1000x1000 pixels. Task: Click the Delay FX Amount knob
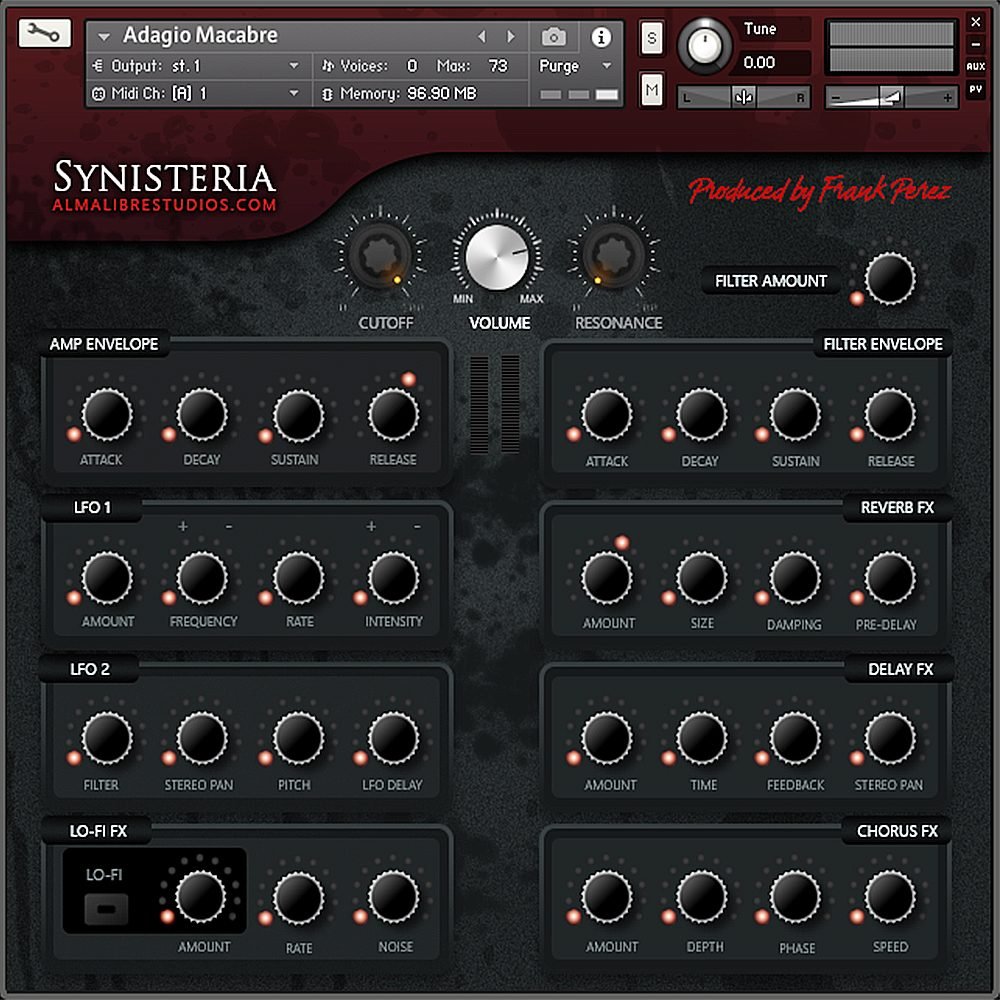pos(607,738)
